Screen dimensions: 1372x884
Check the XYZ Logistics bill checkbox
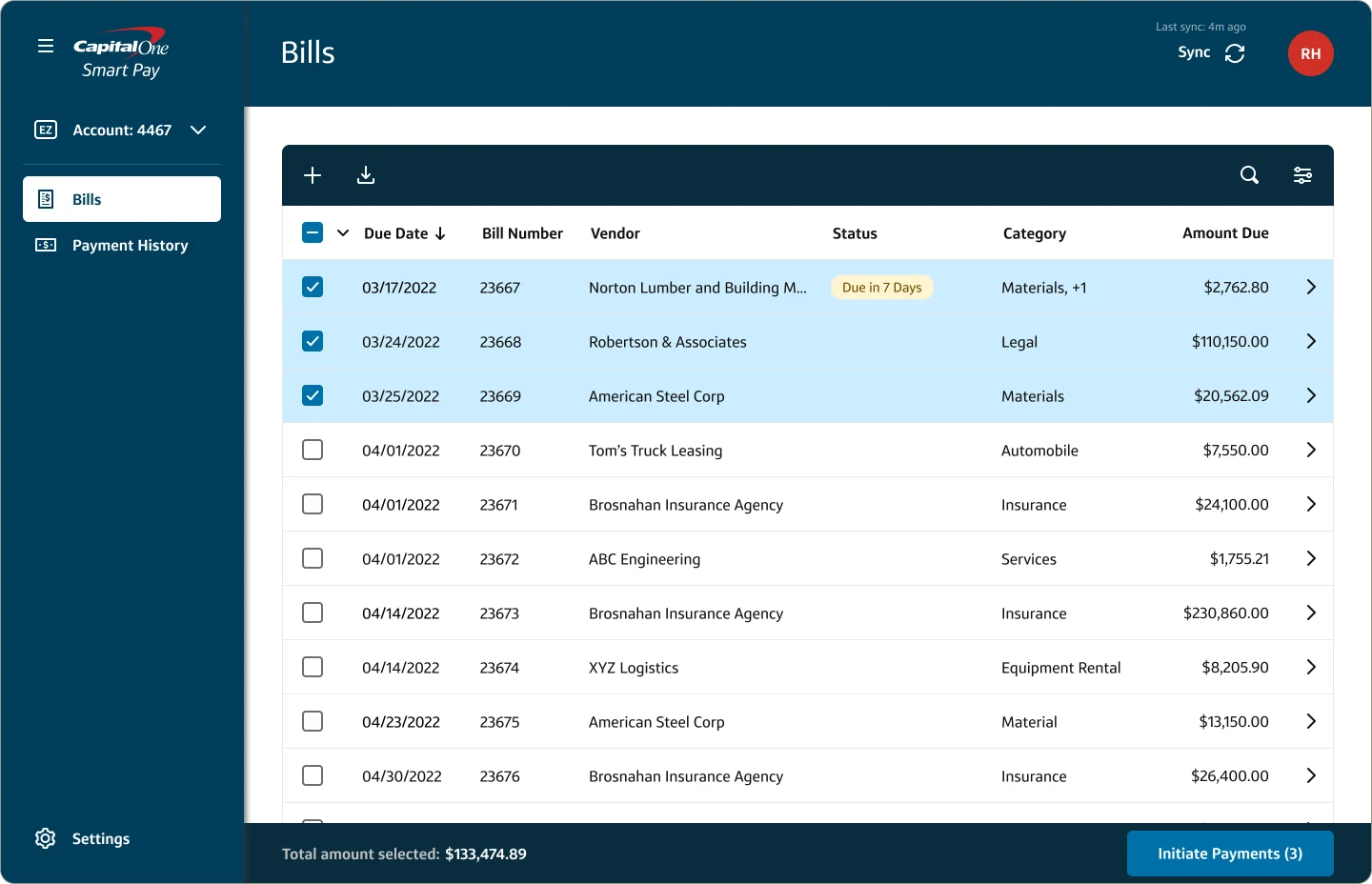(x=313, y=667)
